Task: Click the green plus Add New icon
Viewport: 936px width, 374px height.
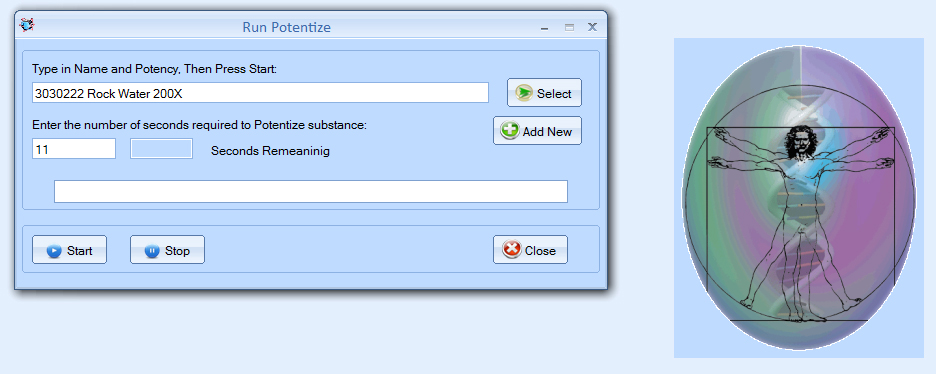Action: 510,131
